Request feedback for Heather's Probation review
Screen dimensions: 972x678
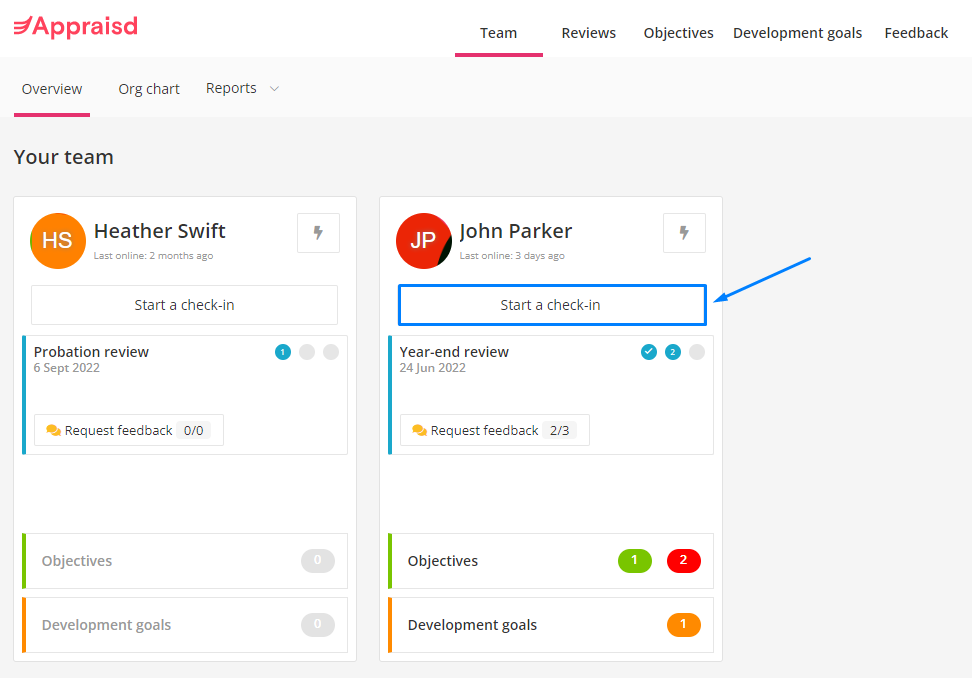129,430
